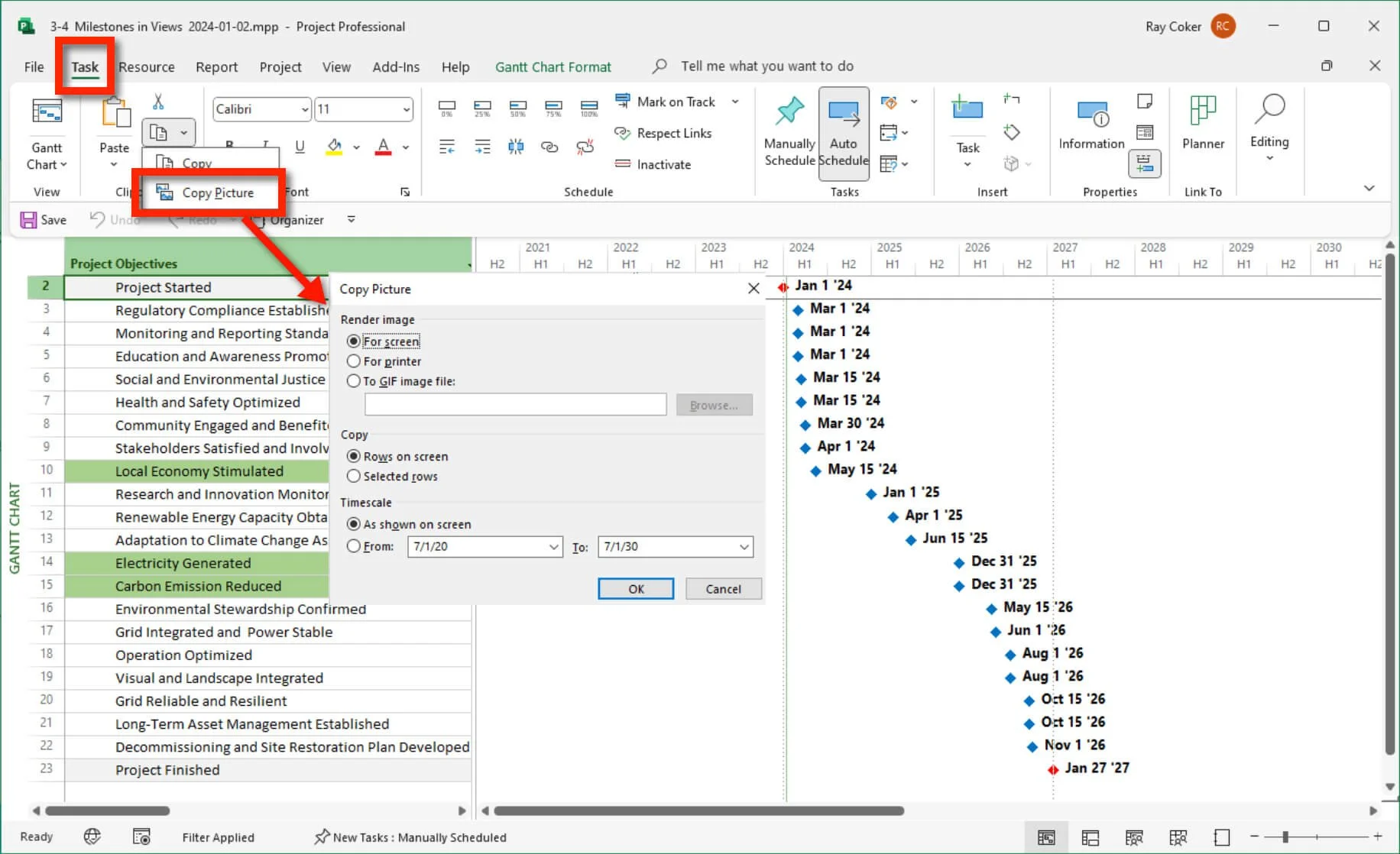The width and height of the screenshot is (1400, 854).
Task: Expand the From date 7/1/20 dropdown
Action: pos(553,547)
